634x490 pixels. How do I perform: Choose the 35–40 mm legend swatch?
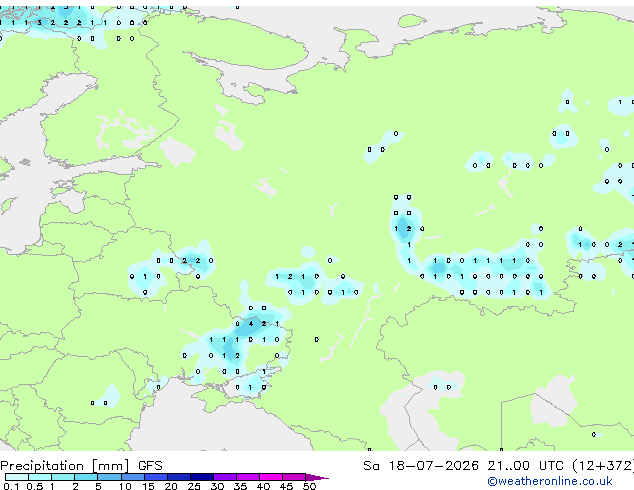coord(248,477)
